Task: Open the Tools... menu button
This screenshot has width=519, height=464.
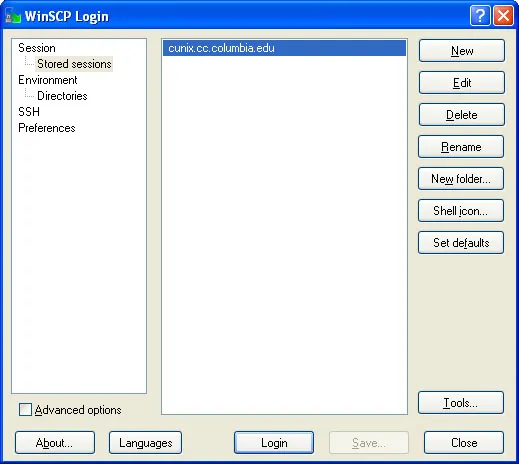Action: tap(461, 403)
